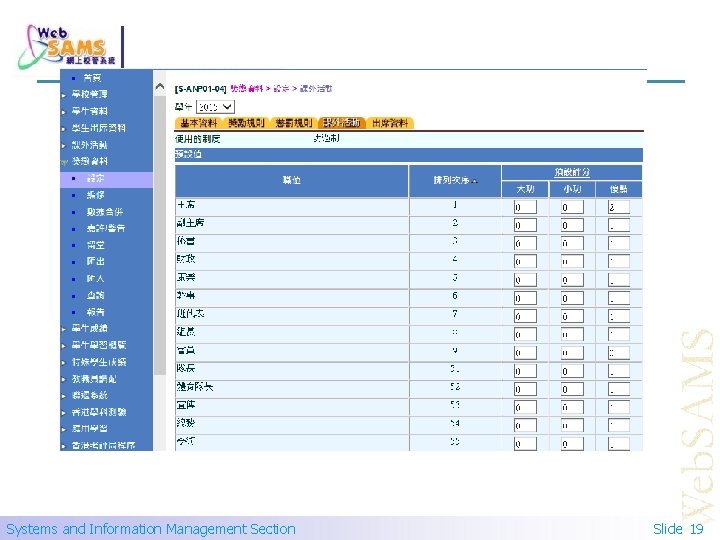Open 留堂 in the sidebar submenu
Image resolution: width=720 pixels, height=540 pixels.
pos(96,245)
